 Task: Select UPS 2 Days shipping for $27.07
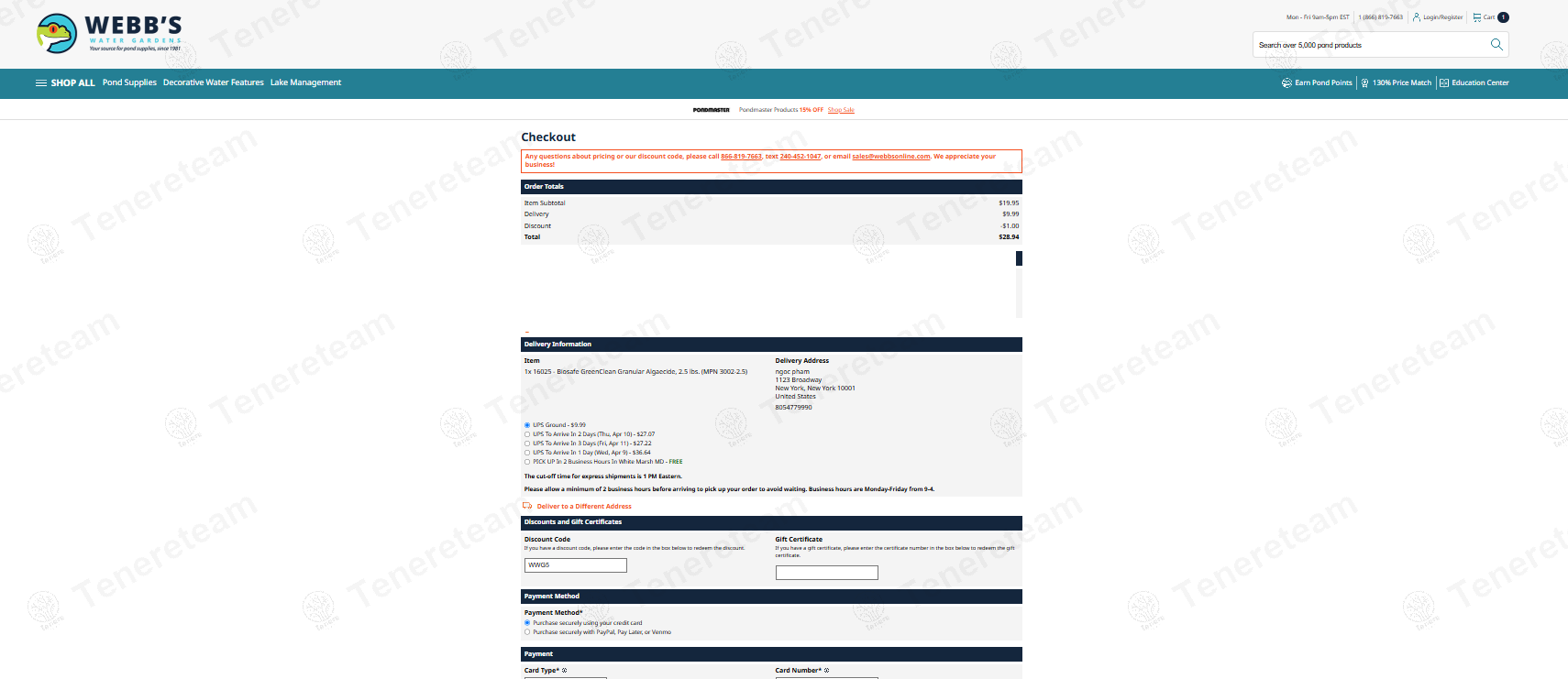[x=527, y=434]
